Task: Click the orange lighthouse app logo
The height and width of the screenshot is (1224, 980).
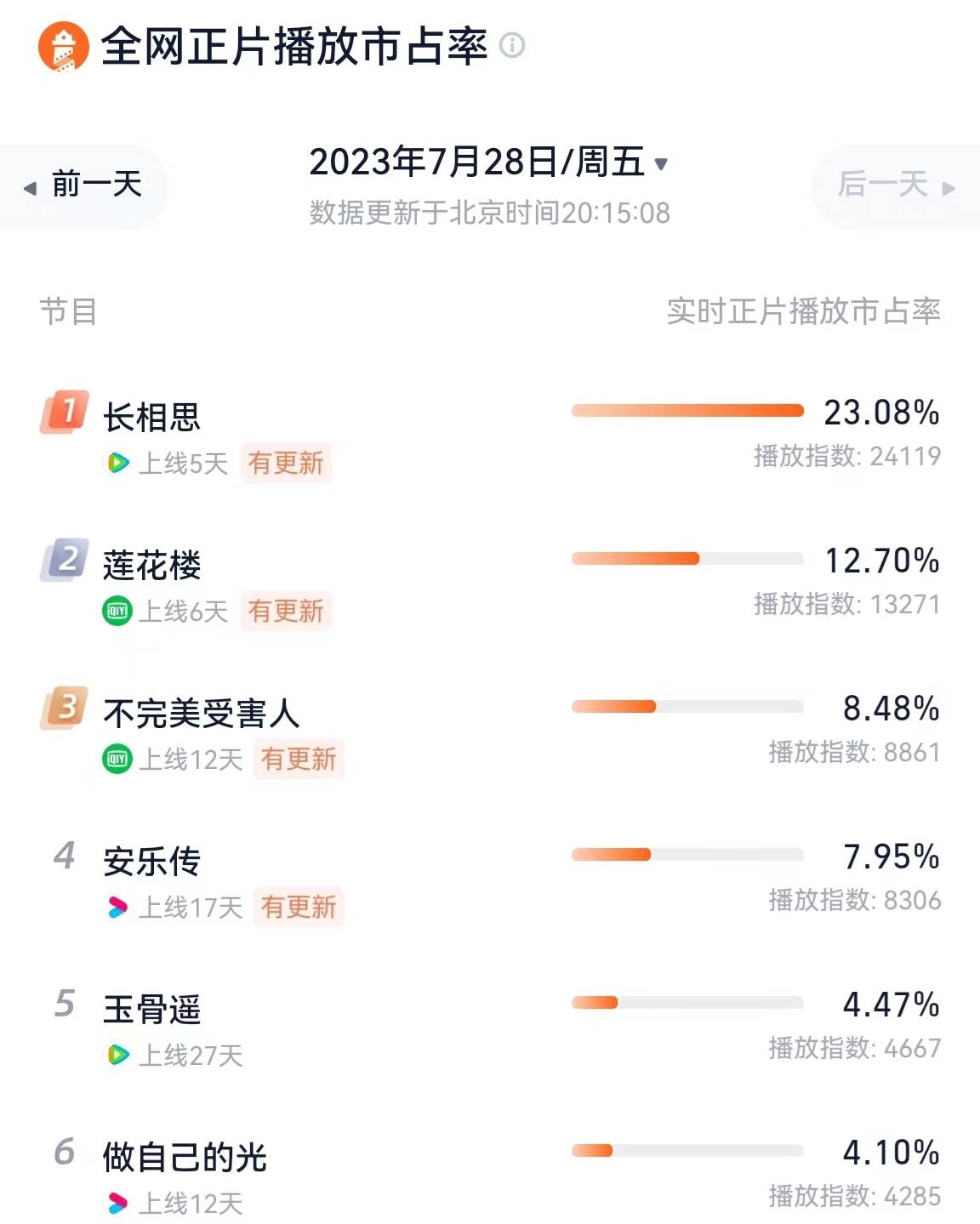Action: point(63,46)
